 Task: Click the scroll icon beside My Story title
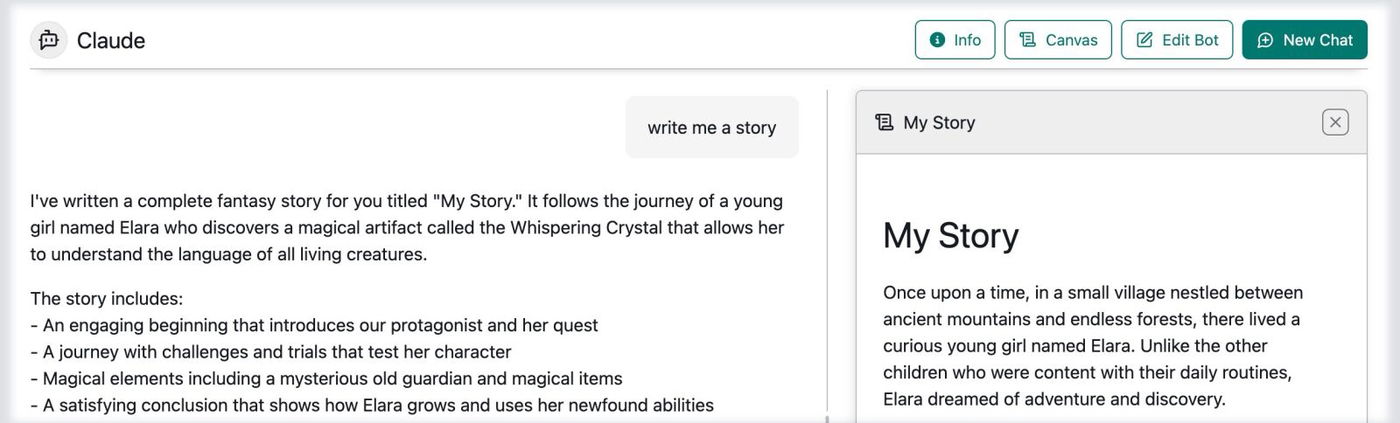click(x=884, y=122)
